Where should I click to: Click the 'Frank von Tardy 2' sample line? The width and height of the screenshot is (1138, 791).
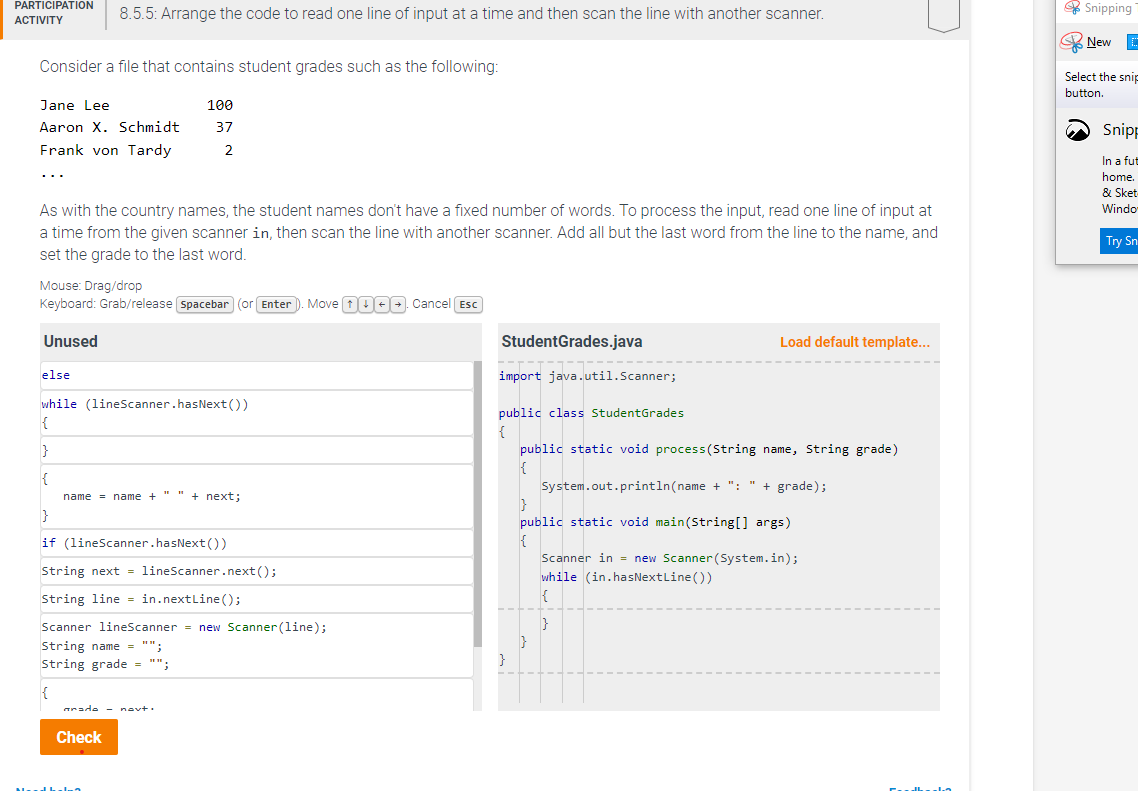pos(136,150)
